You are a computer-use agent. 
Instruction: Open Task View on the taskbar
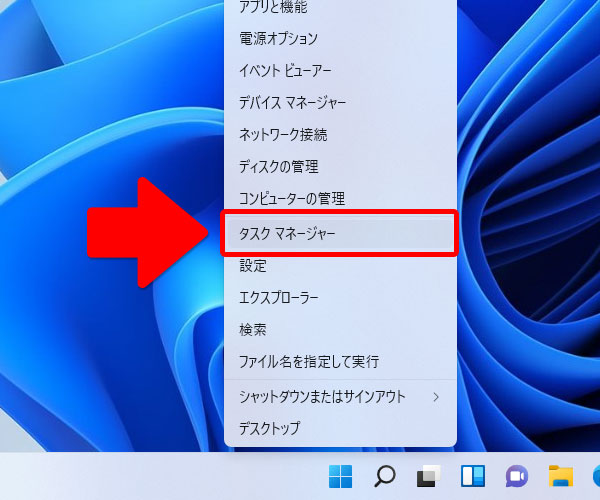tap(429, 476)
